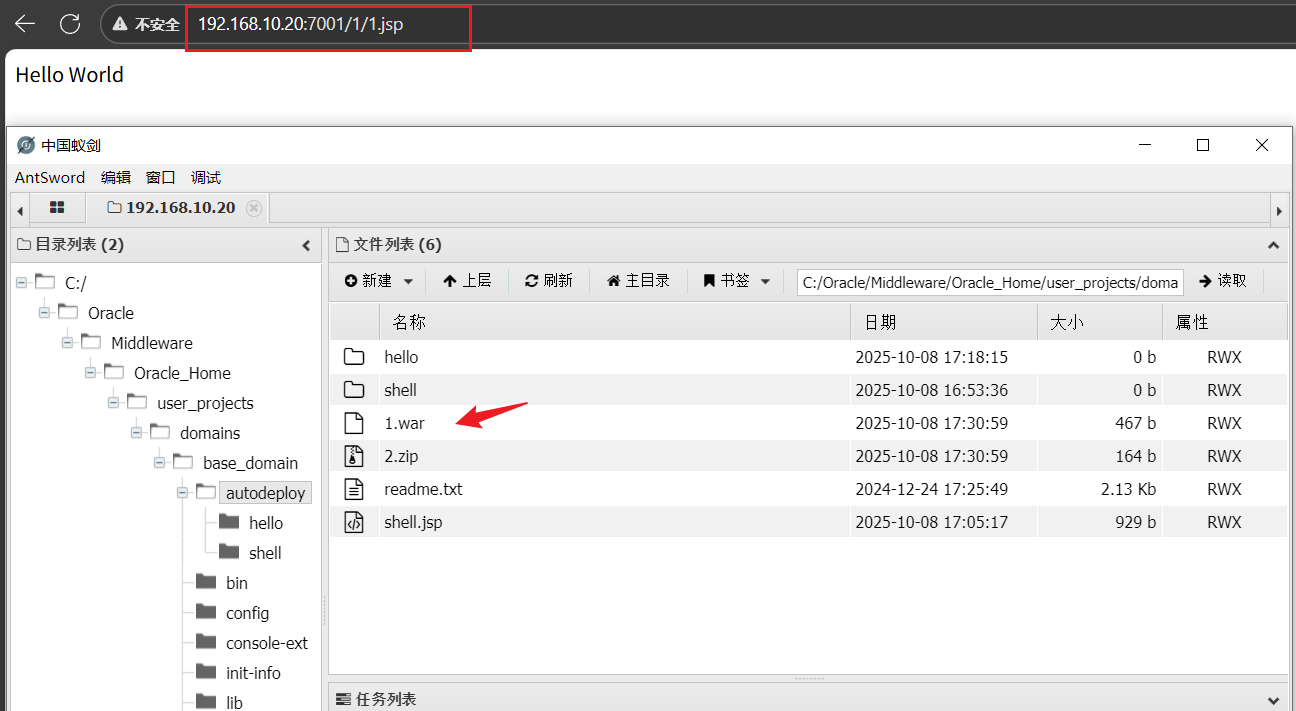Open the AntSword menu
This screenshot has height=711, width=1296.
pyautogui.click(x=50, y=177)
